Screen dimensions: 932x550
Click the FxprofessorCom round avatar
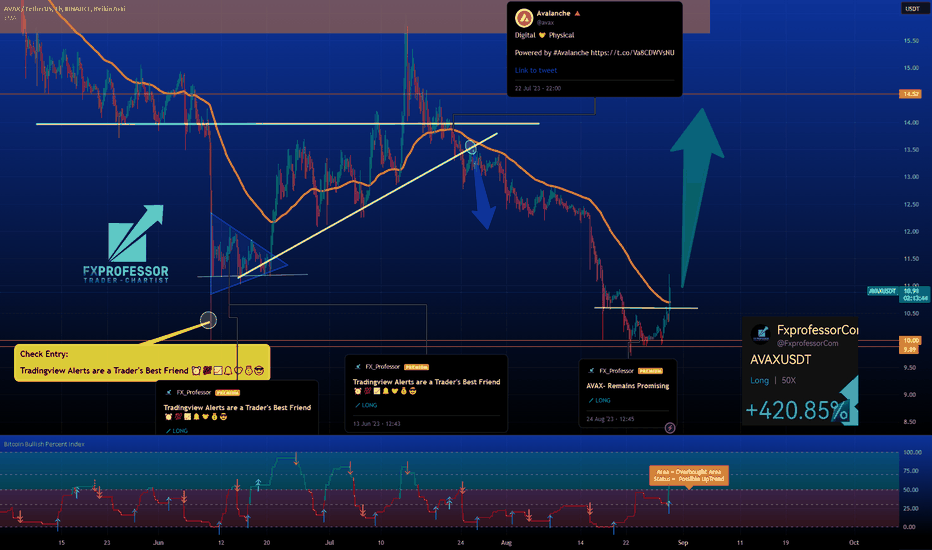pyautogui.click(x=761, y=334)
